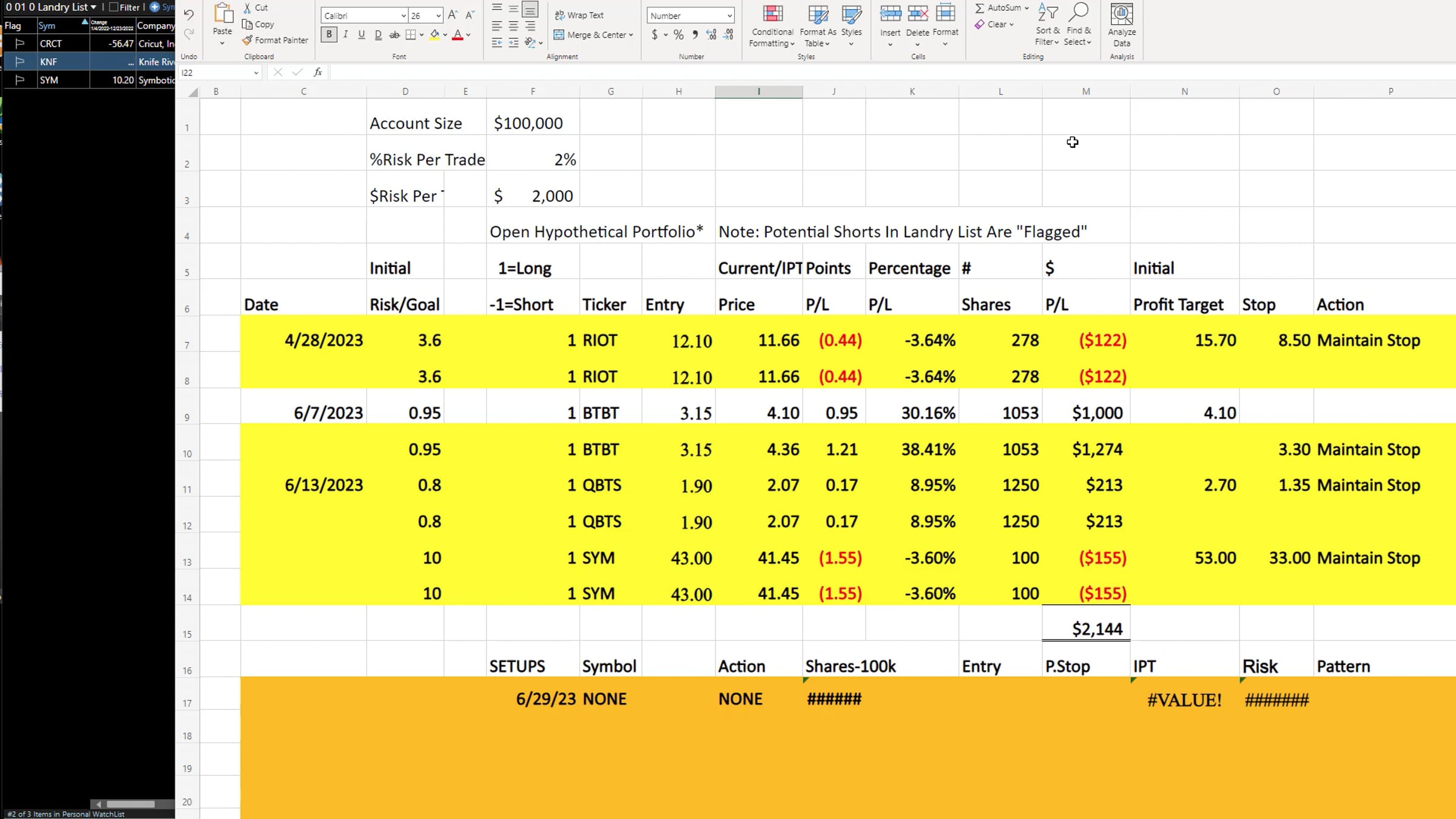This screenshot has height=819, width=1456.
Task: Open the fill color dropdown arrow
Action: pyautogui.click(x=445, y=35)
